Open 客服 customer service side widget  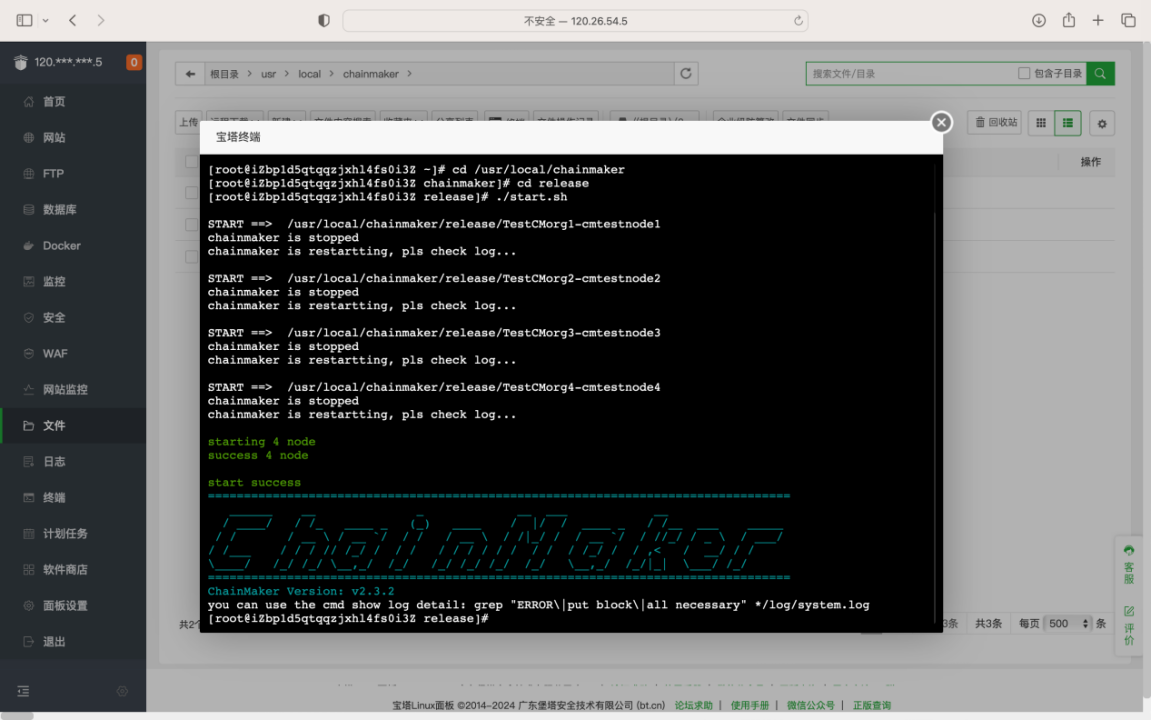click(1129, 564)
